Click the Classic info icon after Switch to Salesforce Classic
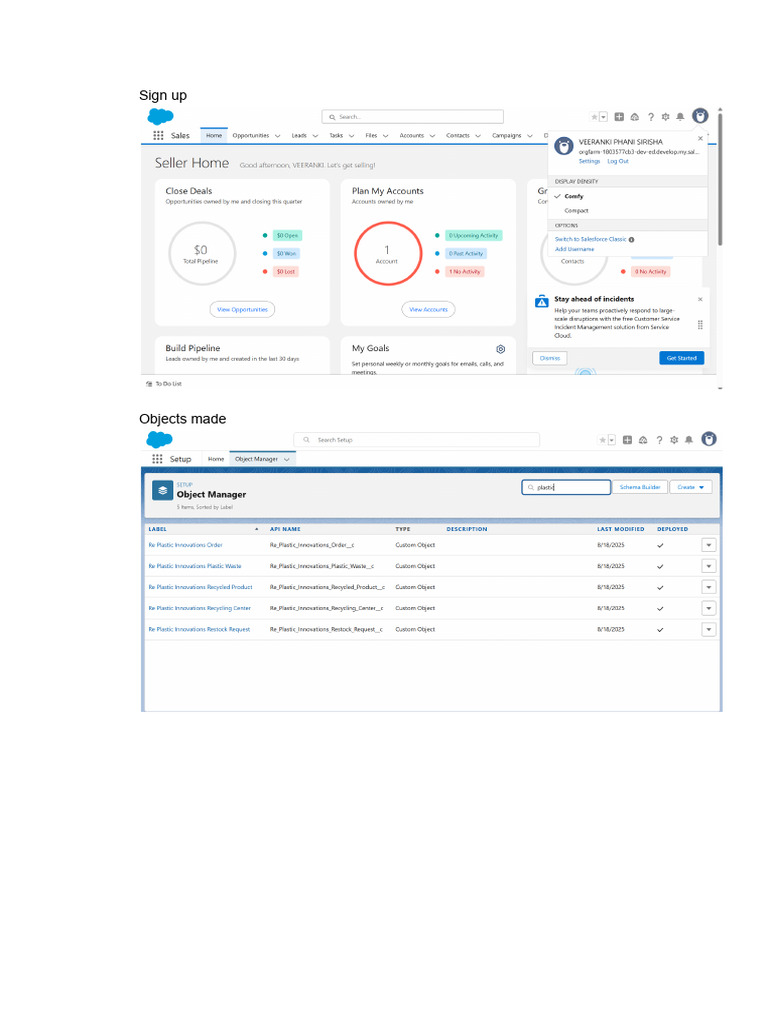Viewport: 768px width, 1024px height. 632,240
